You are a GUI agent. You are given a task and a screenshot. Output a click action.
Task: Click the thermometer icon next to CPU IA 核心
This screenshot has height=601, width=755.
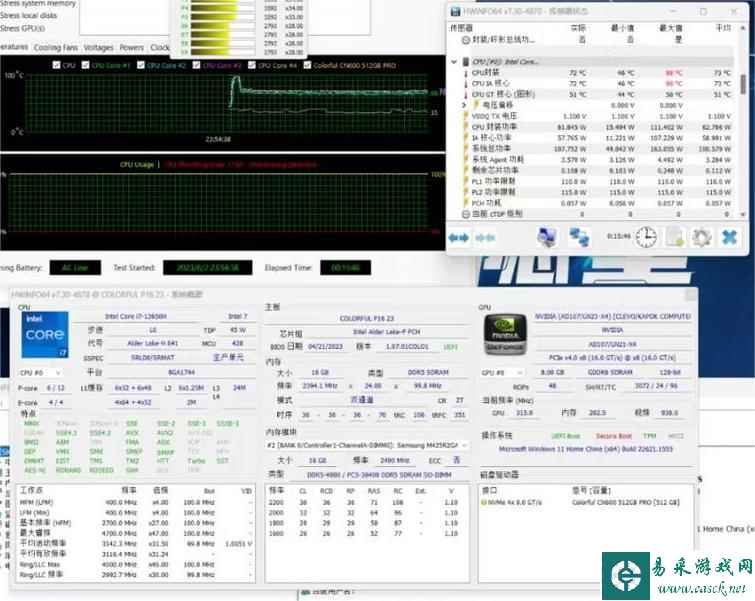coord(466,83)
